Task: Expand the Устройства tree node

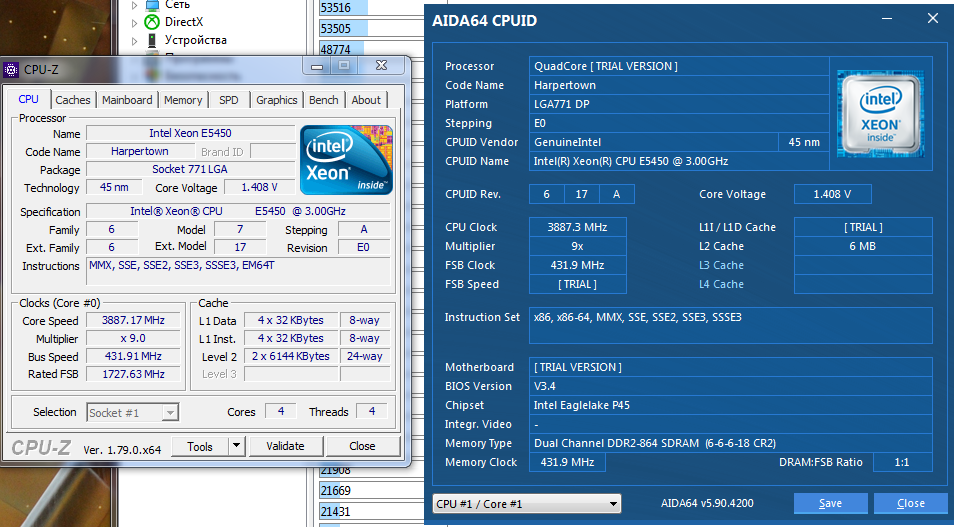Action: [134, 41]
